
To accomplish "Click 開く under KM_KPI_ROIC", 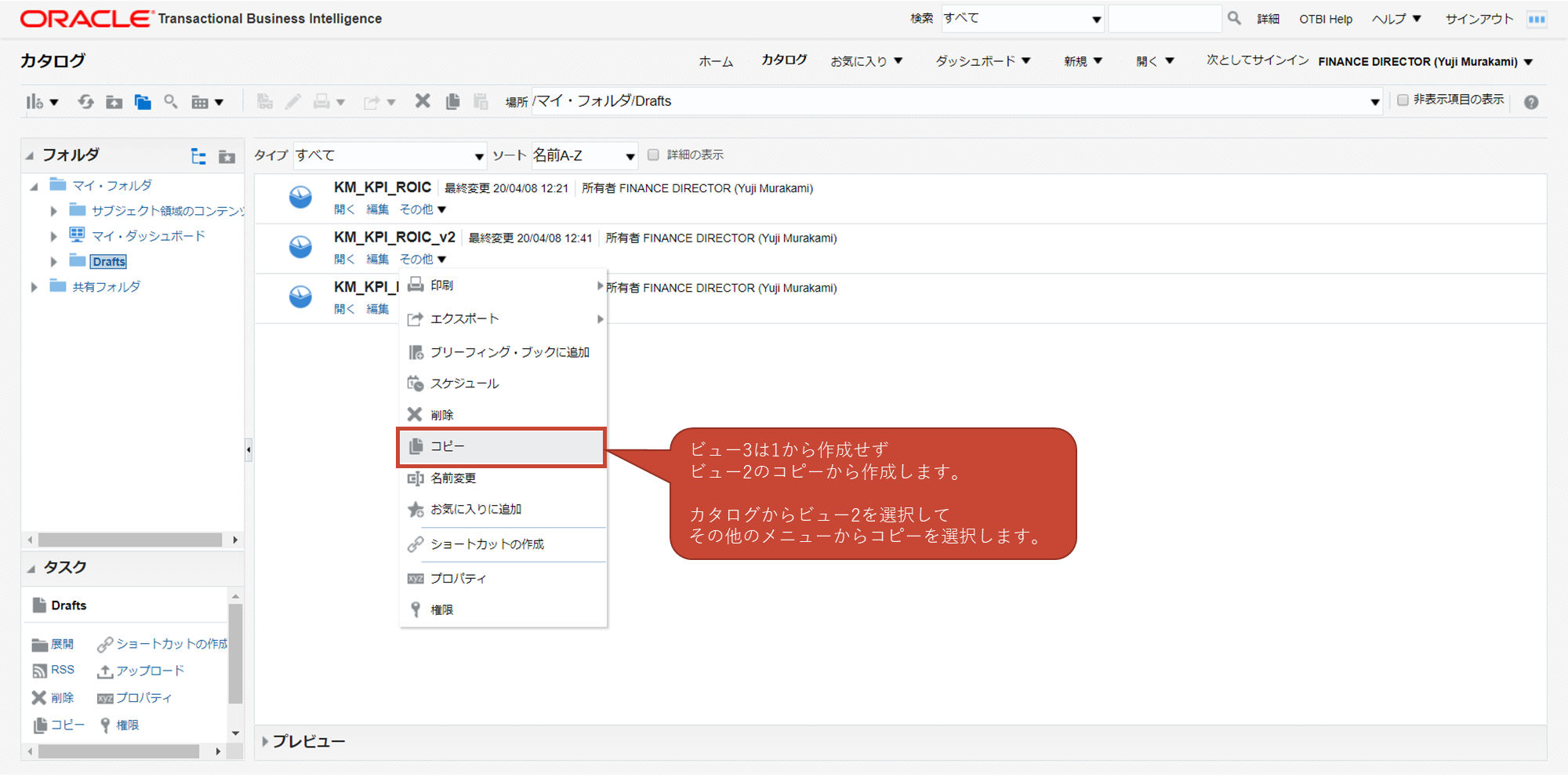I will coord(344,209).
